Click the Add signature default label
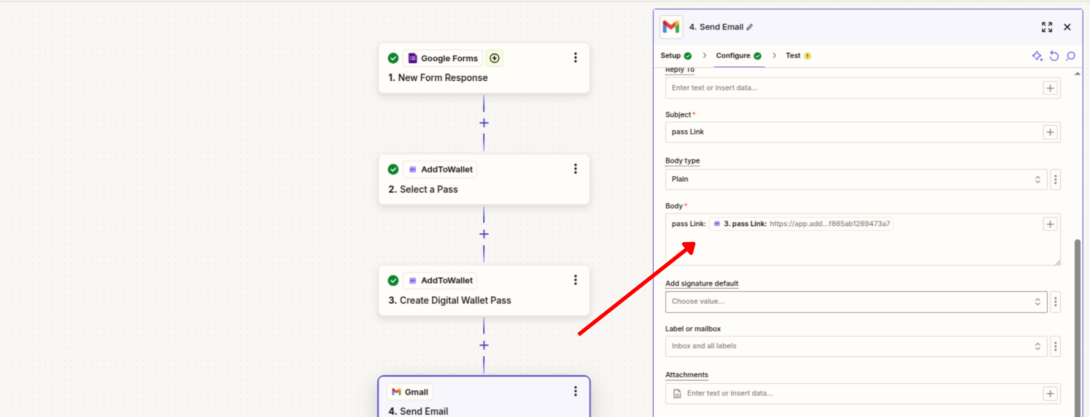This screenshot has width=1090, height=417. pos(701,284)
